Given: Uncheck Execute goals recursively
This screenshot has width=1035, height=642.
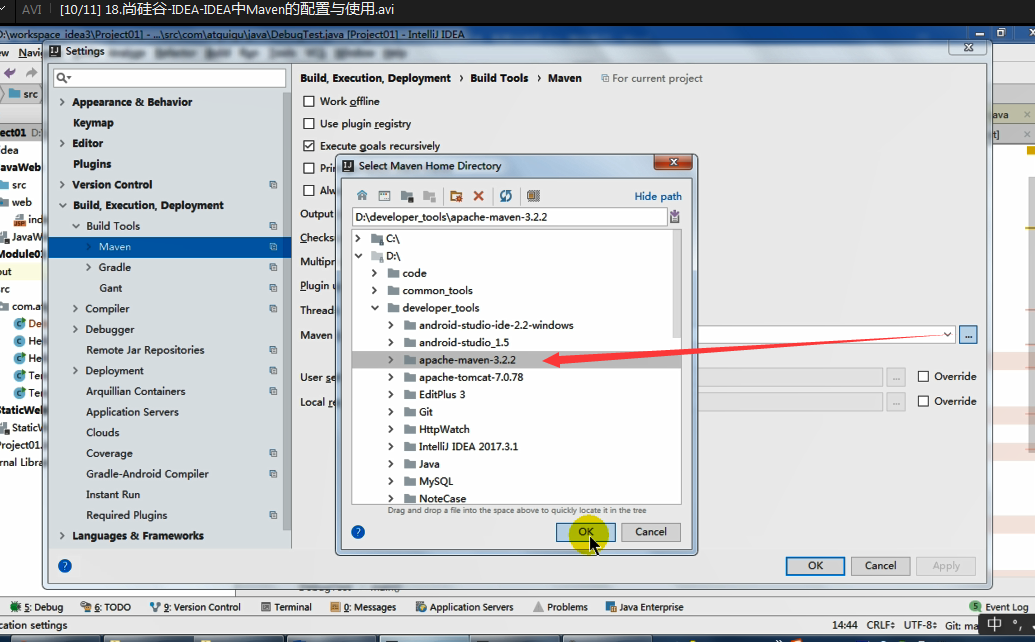Looking at the screenshot, I should tap(308, 146).
